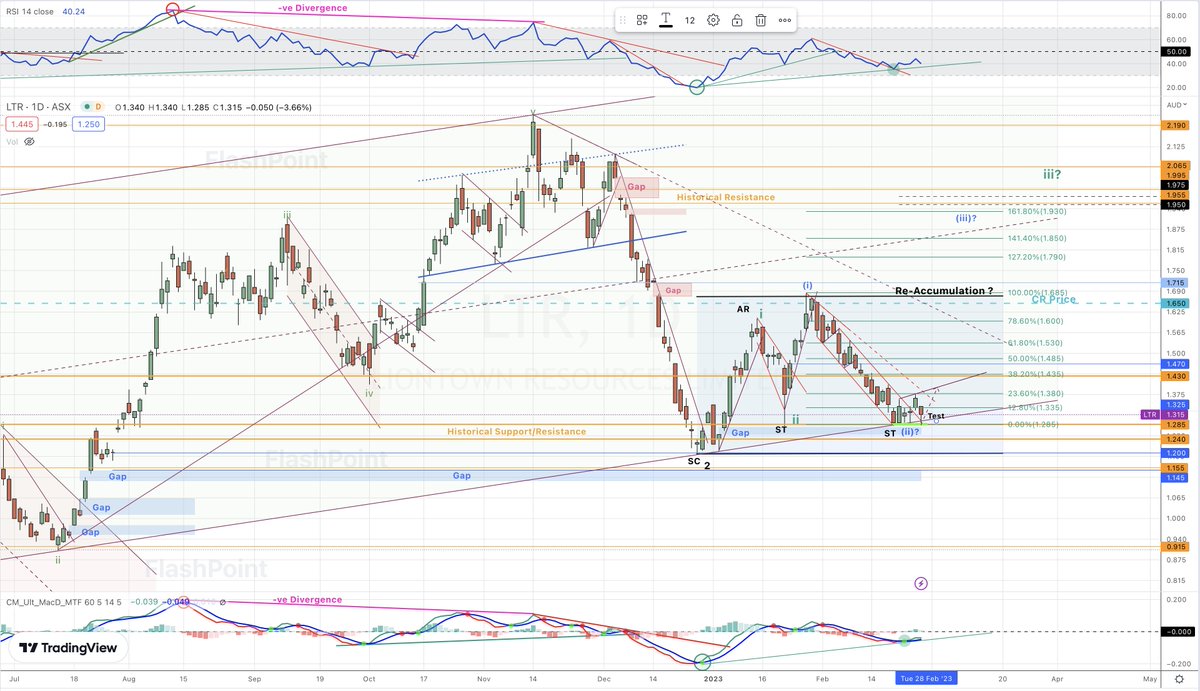The width and height of the screenshot is (1200, 691).
Task: Click the 'Re-Accumulation ?' text annotation
Action: click(x=944, y=291)
